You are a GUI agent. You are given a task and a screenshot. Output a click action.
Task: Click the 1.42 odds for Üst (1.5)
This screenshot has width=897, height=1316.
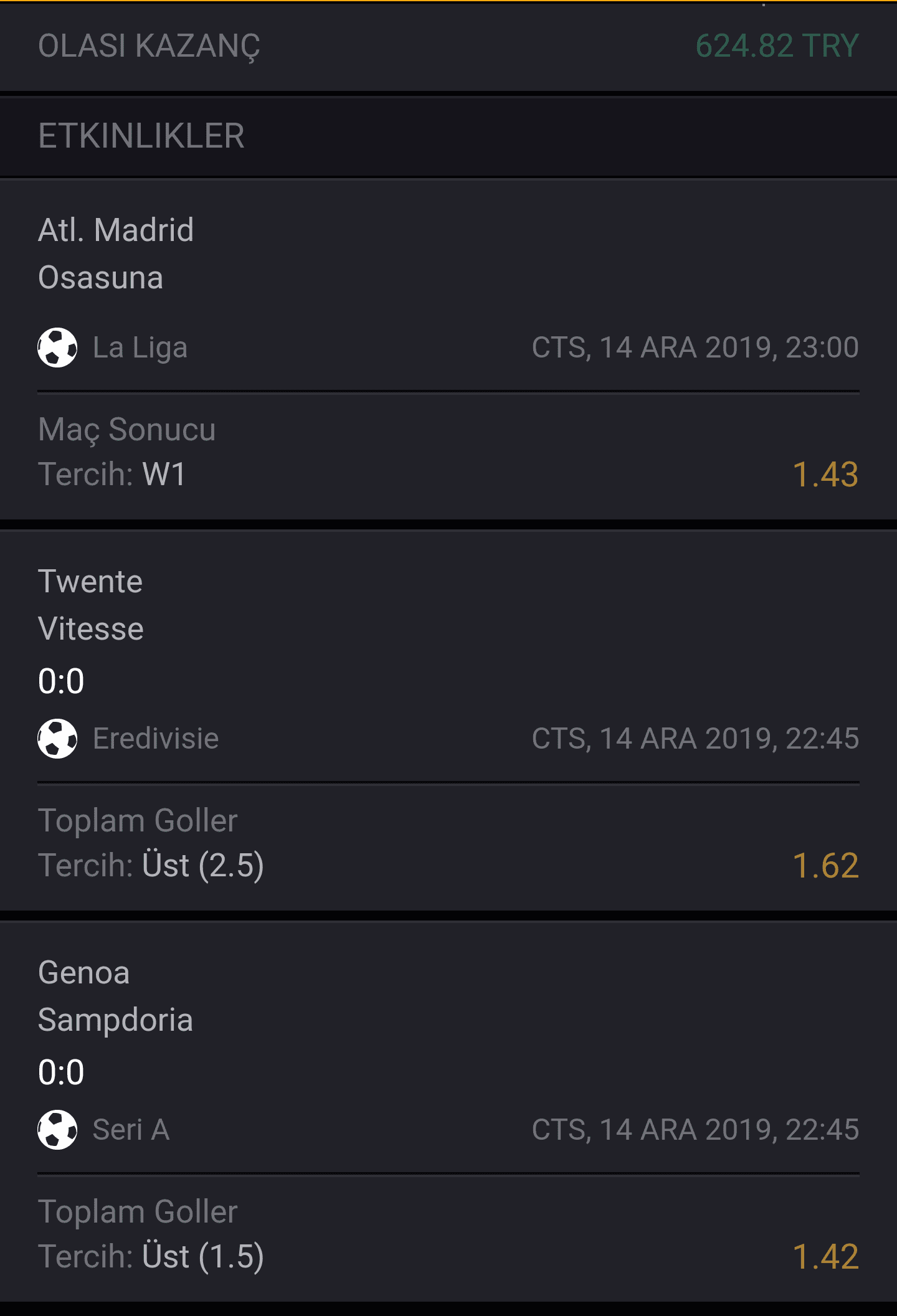(x=825, y=1256)
